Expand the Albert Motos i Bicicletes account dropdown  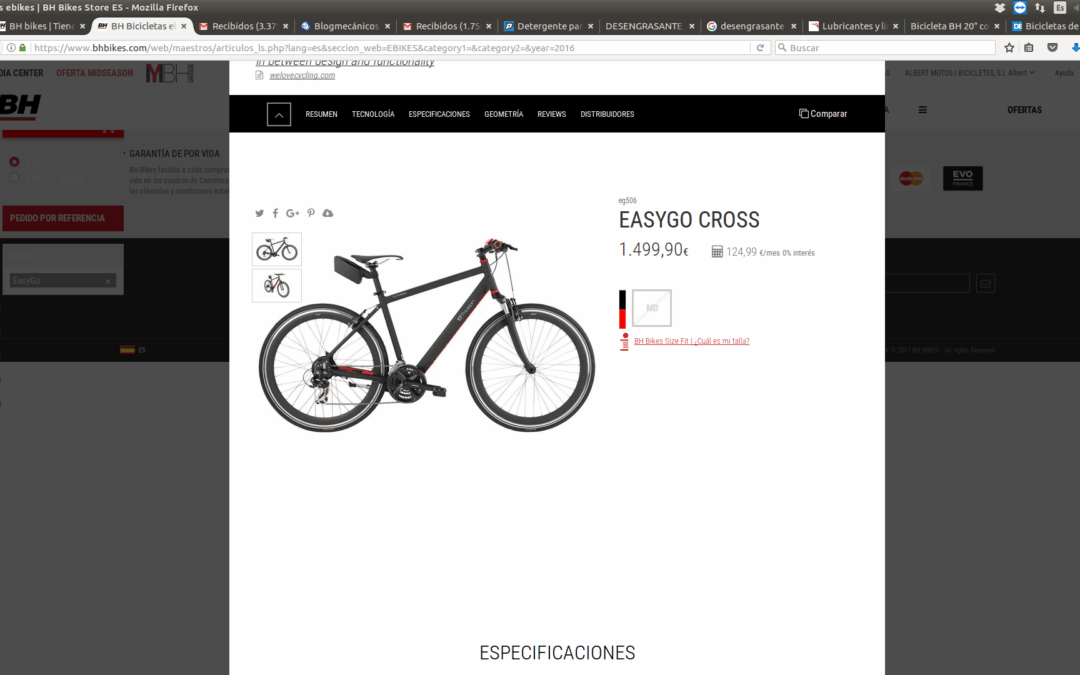970,73
